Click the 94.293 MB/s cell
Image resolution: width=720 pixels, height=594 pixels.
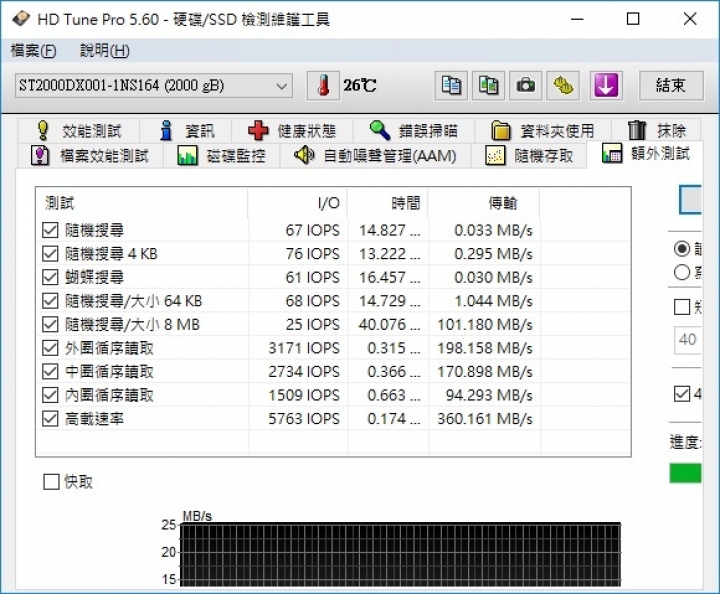coord(489,395)
